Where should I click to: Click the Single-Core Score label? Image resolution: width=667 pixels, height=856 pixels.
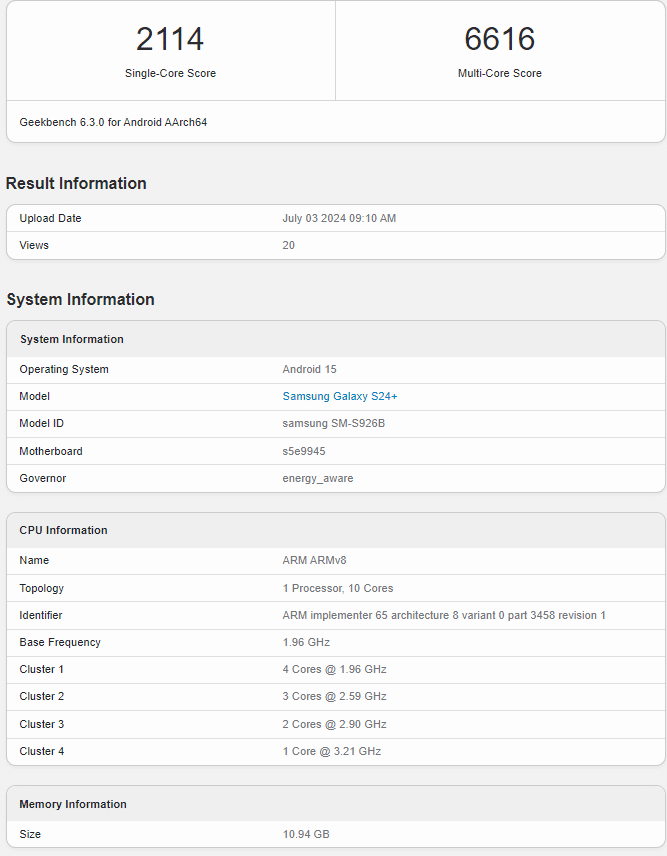click(170, 73)
